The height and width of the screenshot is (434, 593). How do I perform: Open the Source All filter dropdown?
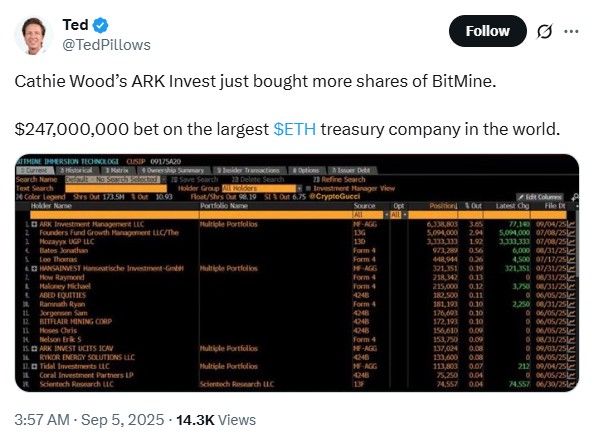[x=387, y=215]
